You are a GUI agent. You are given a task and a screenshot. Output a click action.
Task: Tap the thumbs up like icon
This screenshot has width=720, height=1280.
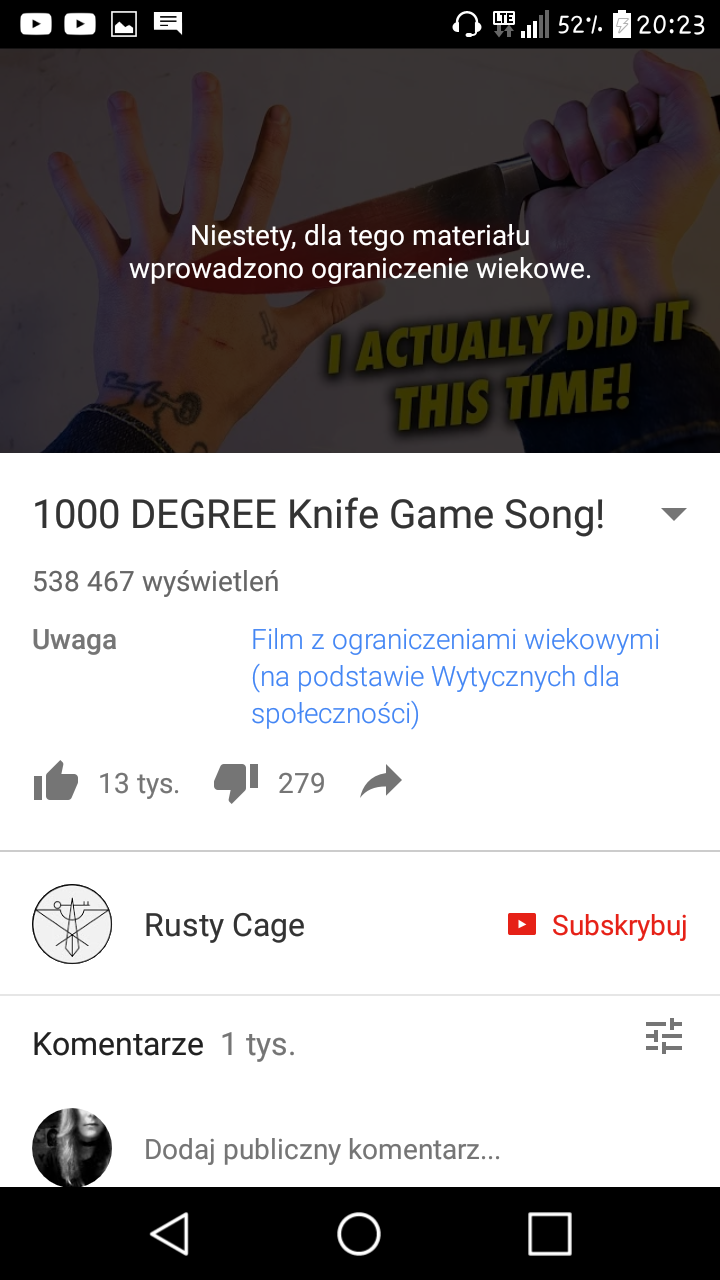(x=56, y=782)
